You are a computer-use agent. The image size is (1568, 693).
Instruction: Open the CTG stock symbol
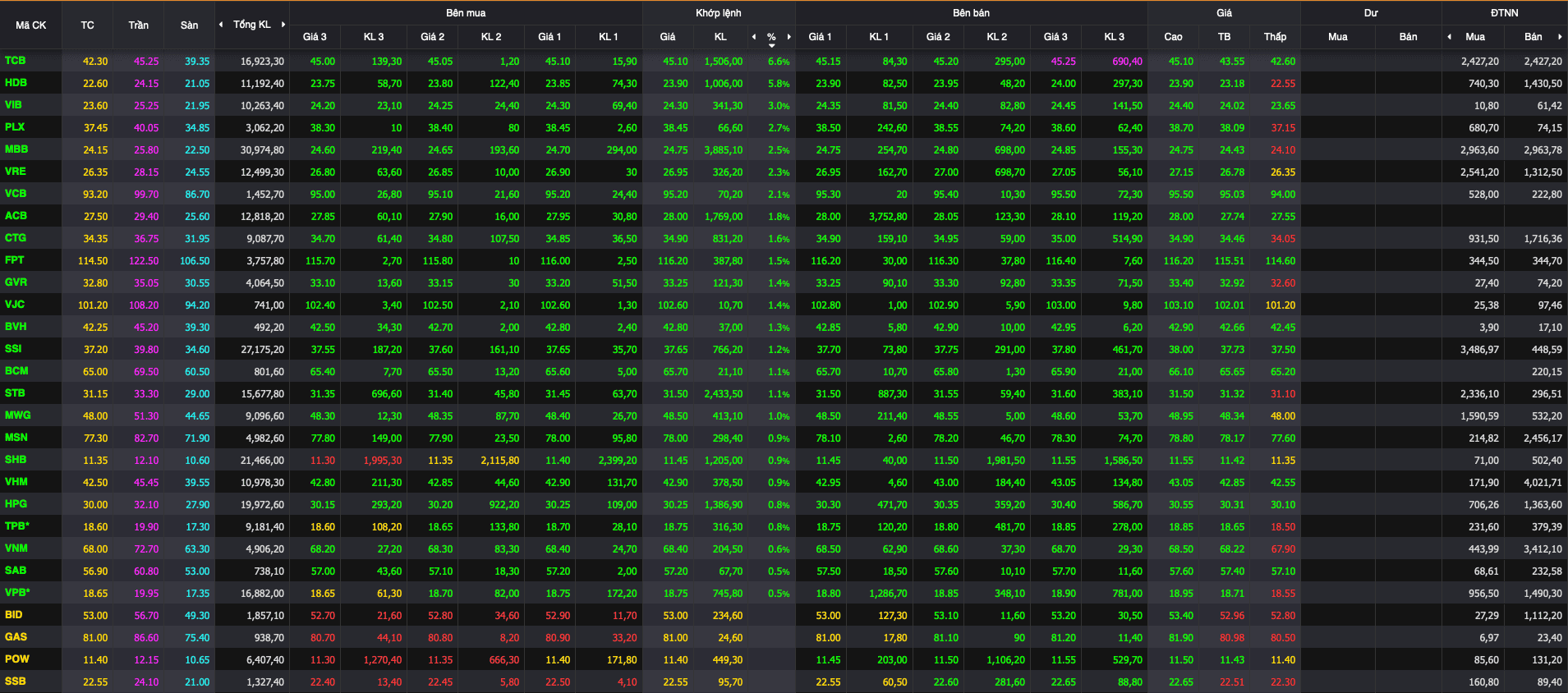(16, 238)
